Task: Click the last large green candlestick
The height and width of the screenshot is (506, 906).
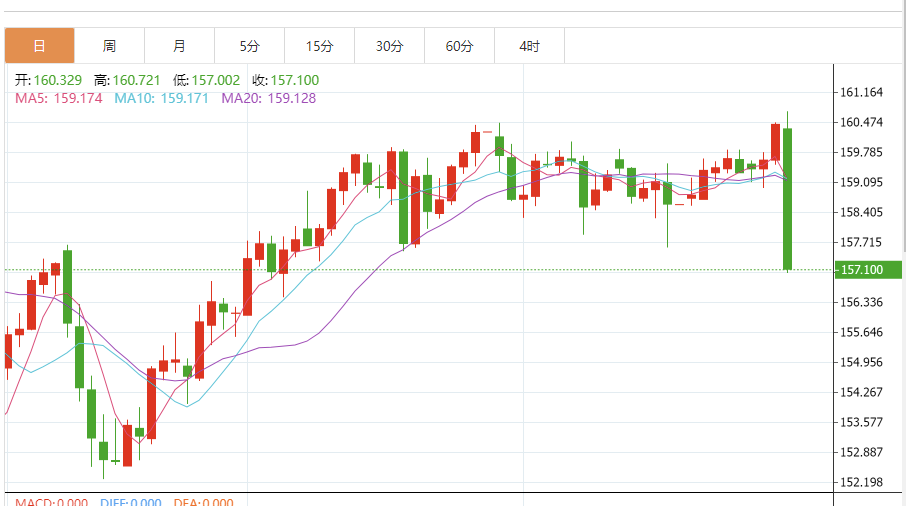Action: tap(788, 198)
